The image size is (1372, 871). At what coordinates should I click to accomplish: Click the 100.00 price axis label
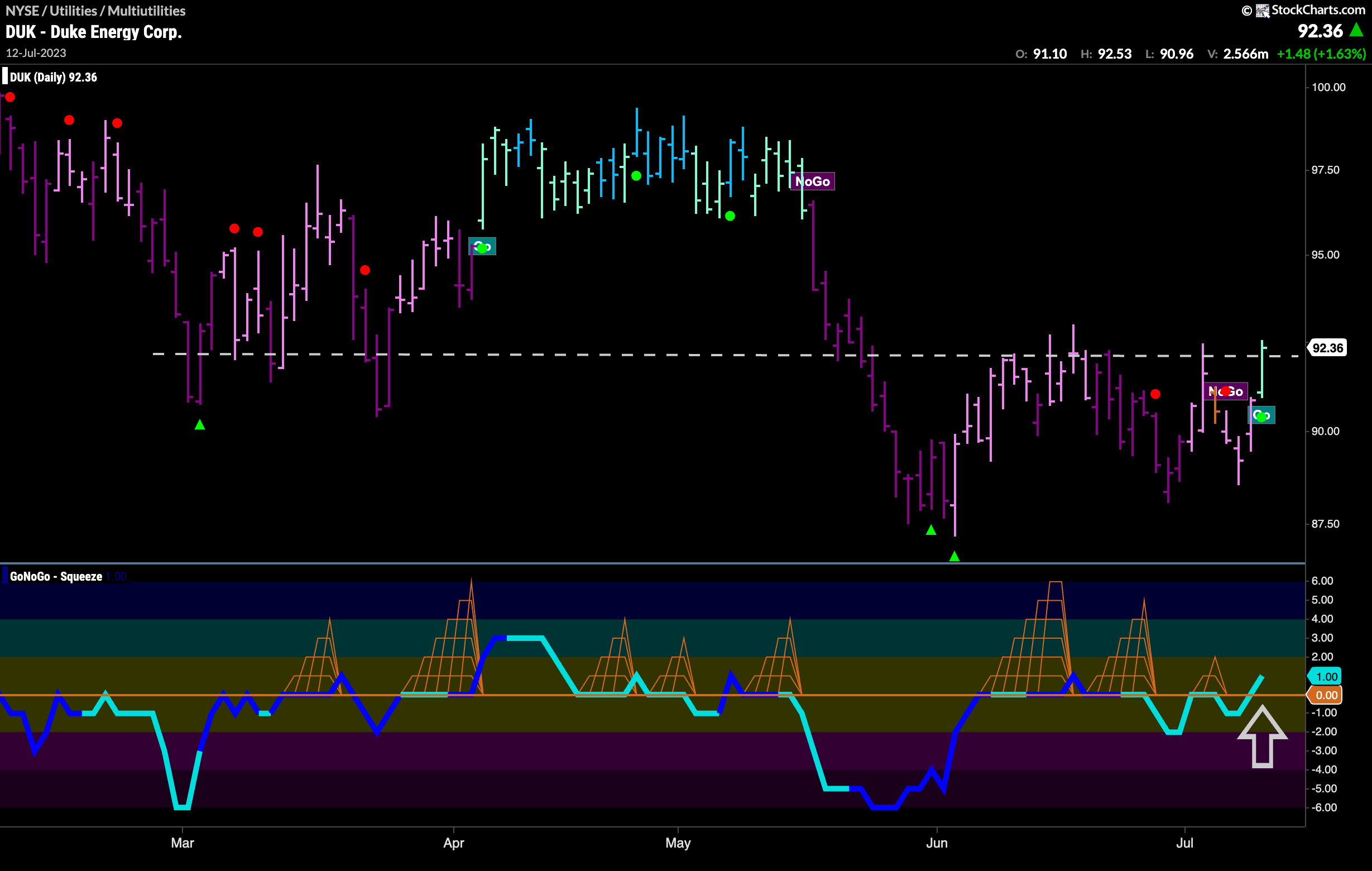coord(1328,87)
